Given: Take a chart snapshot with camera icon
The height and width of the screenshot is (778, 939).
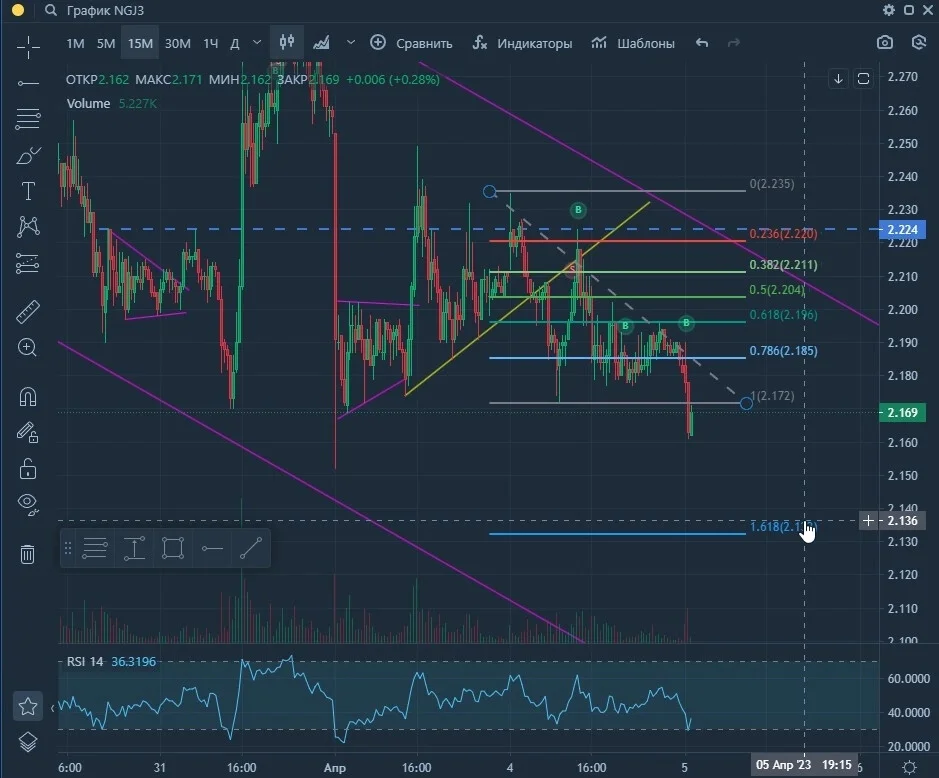Looking at the screenshot, I should (x=885, y=43).
